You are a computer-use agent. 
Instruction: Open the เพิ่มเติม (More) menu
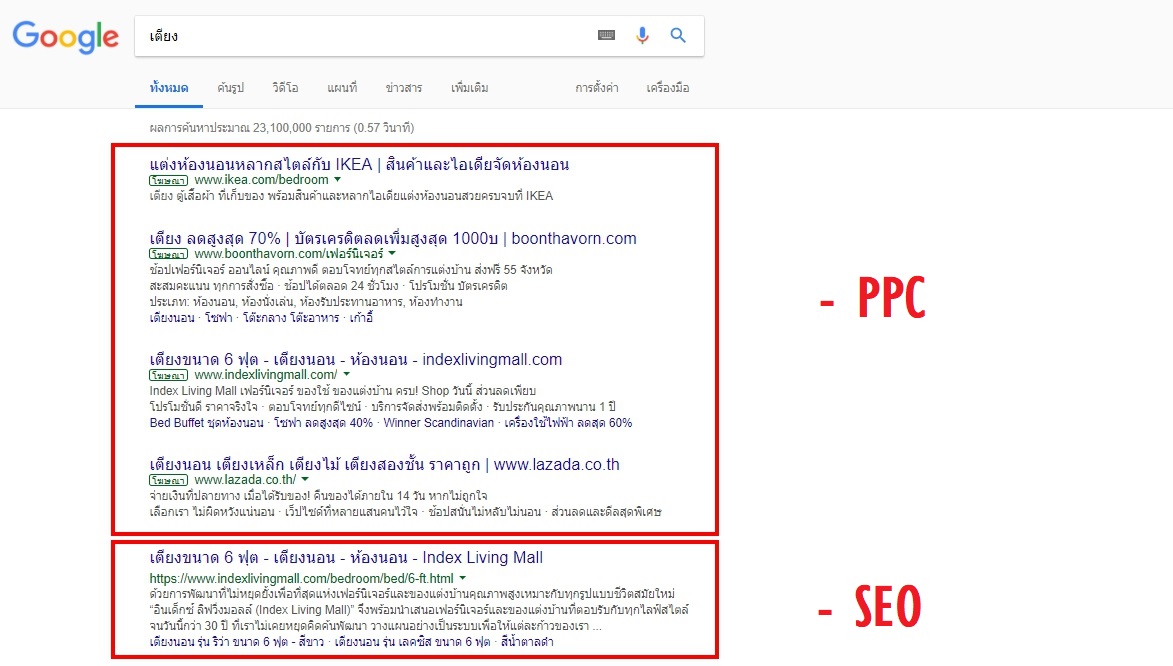point(470,88)
